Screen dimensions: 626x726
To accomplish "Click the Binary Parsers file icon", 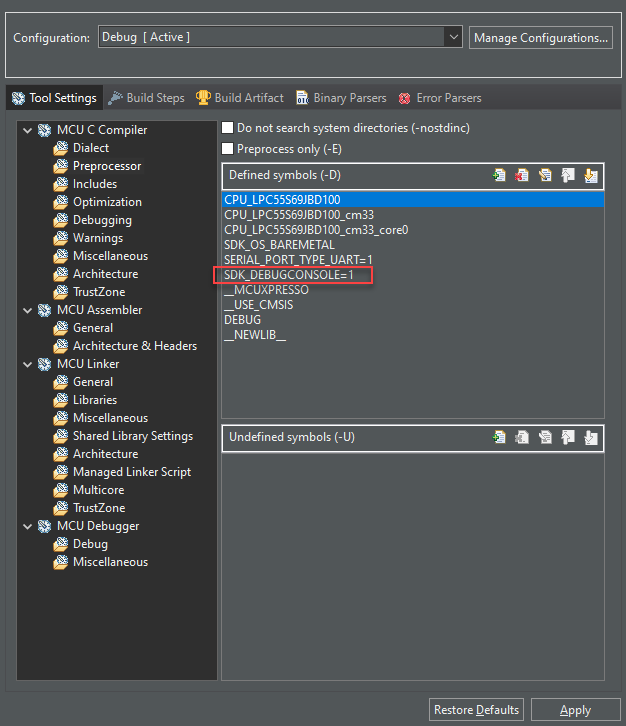I will click(302, 98).
